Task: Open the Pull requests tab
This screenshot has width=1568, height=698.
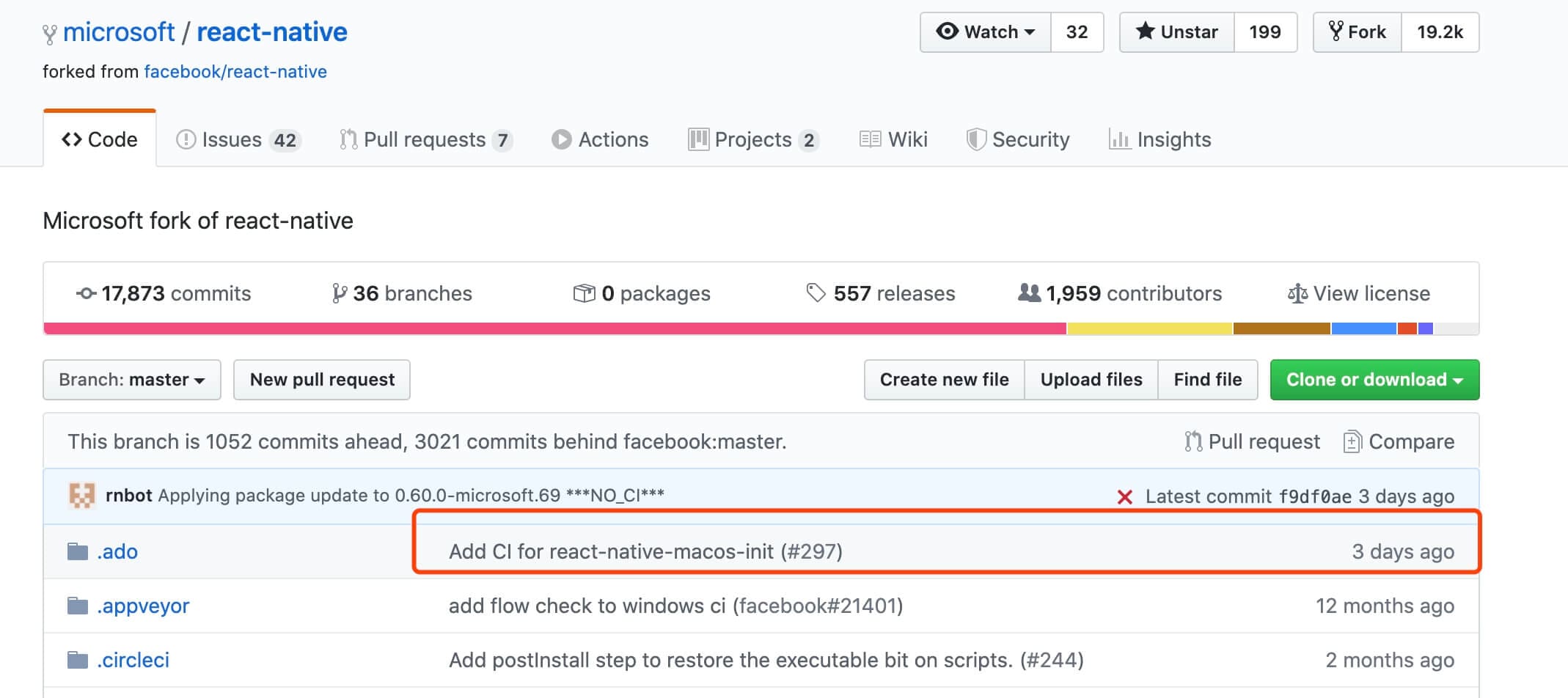Action: 425,139
